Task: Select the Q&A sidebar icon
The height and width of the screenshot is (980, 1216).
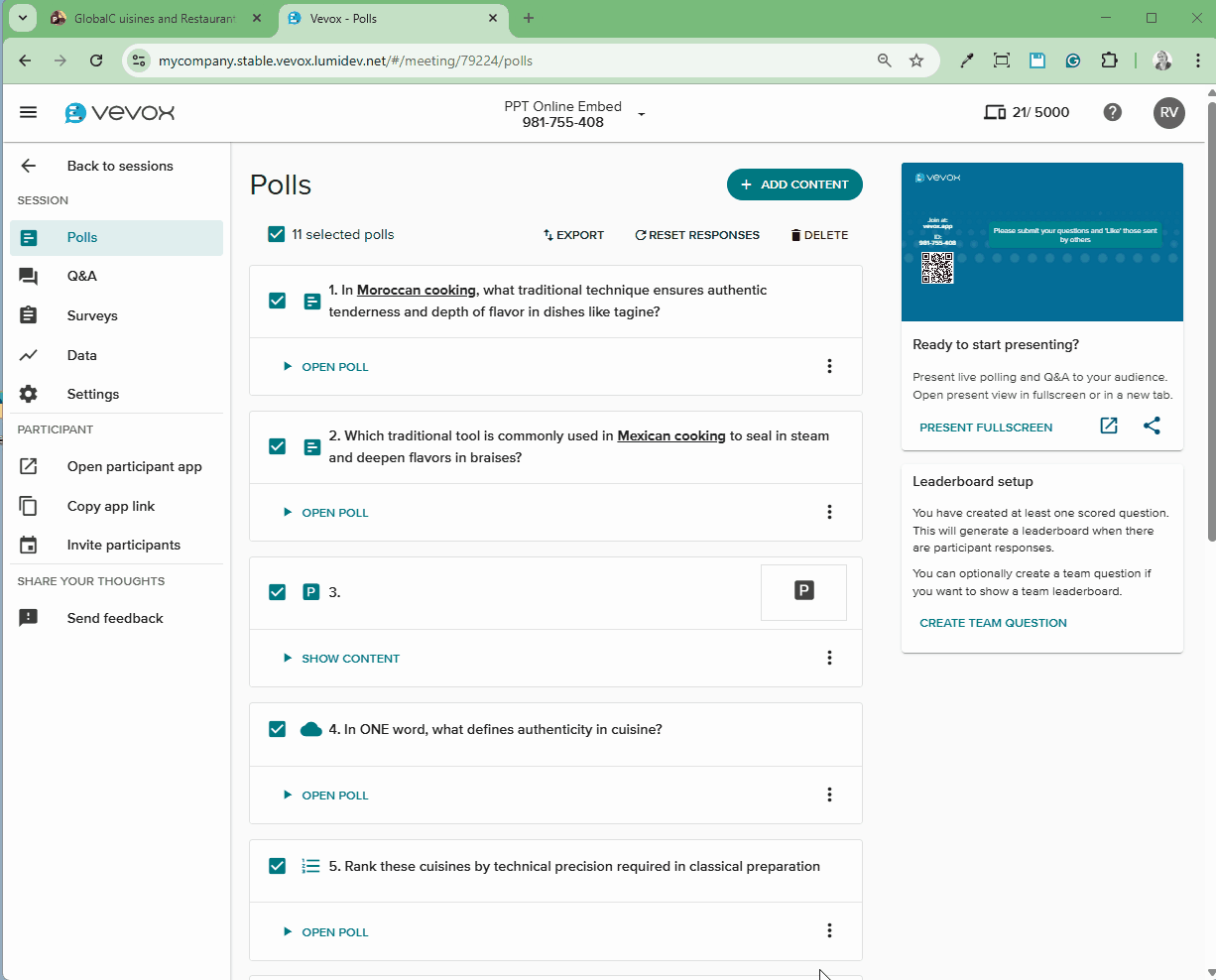Action: (29, 276)
